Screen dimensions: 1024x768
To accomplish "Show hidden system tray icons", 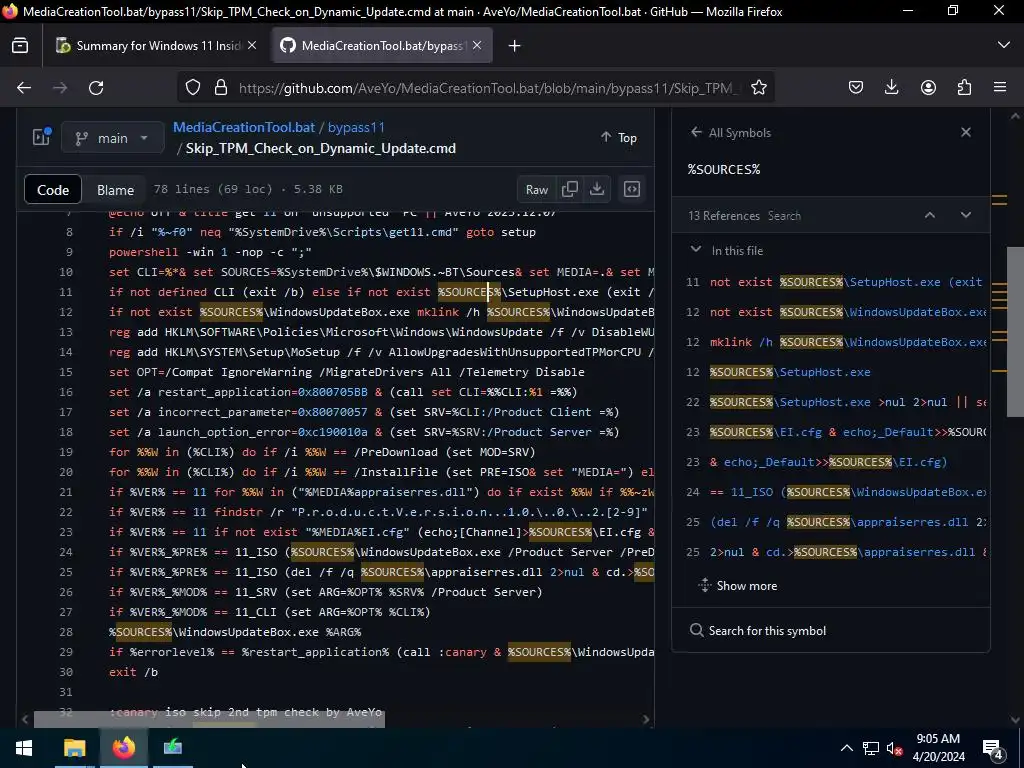I will [x=846, y=748].
